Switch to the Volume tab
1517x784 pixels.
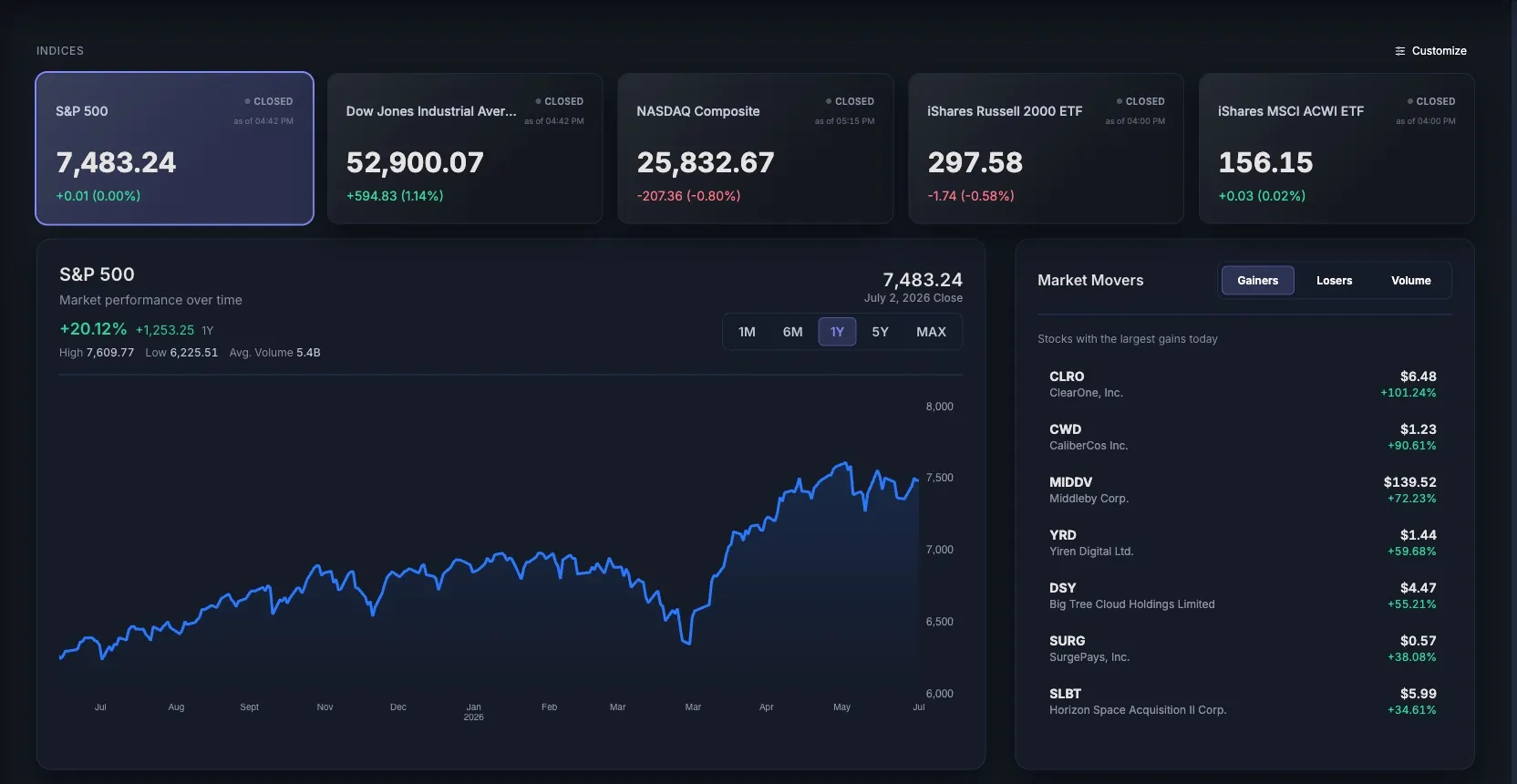tap(1410, 281)
